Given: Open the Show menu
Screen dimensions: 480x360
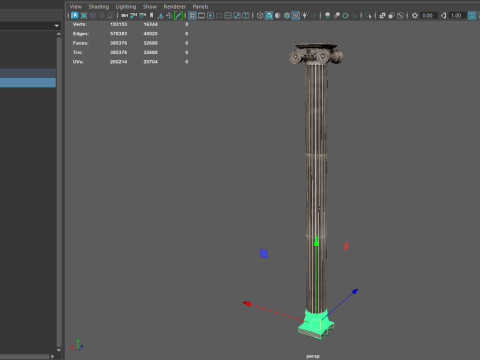Looking at the screenshot, I should click(x=150, y=7).
